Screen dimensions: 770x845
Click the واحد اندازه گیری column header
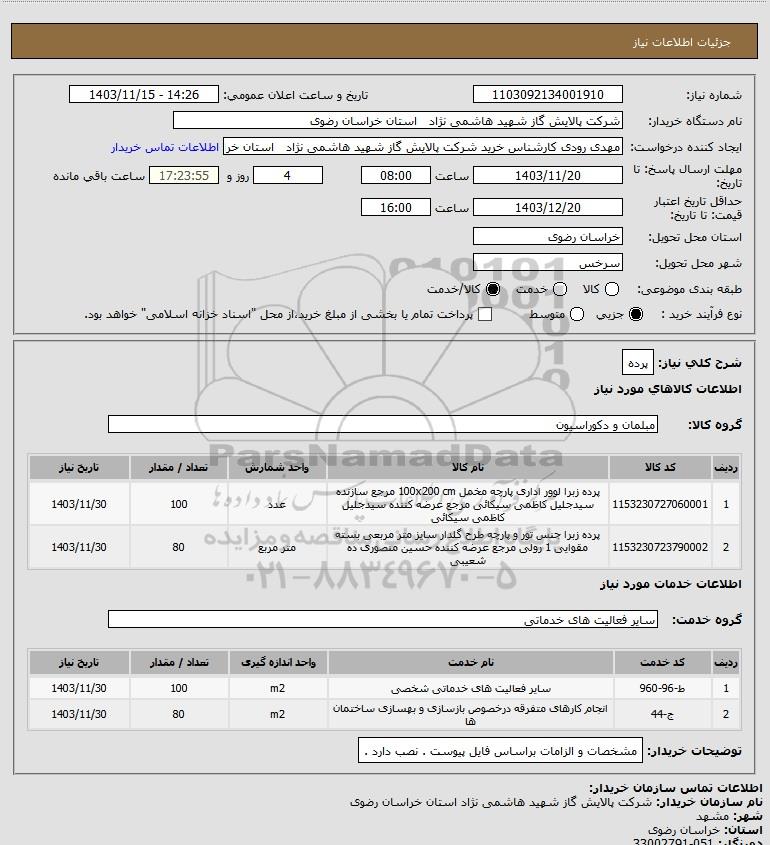click(278, 662)
